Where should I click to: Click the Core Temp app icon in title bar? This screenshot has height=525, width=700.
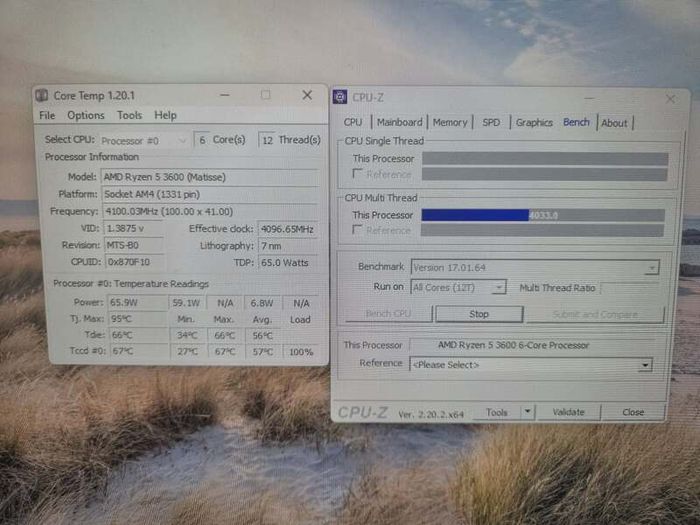pos(42,95)
